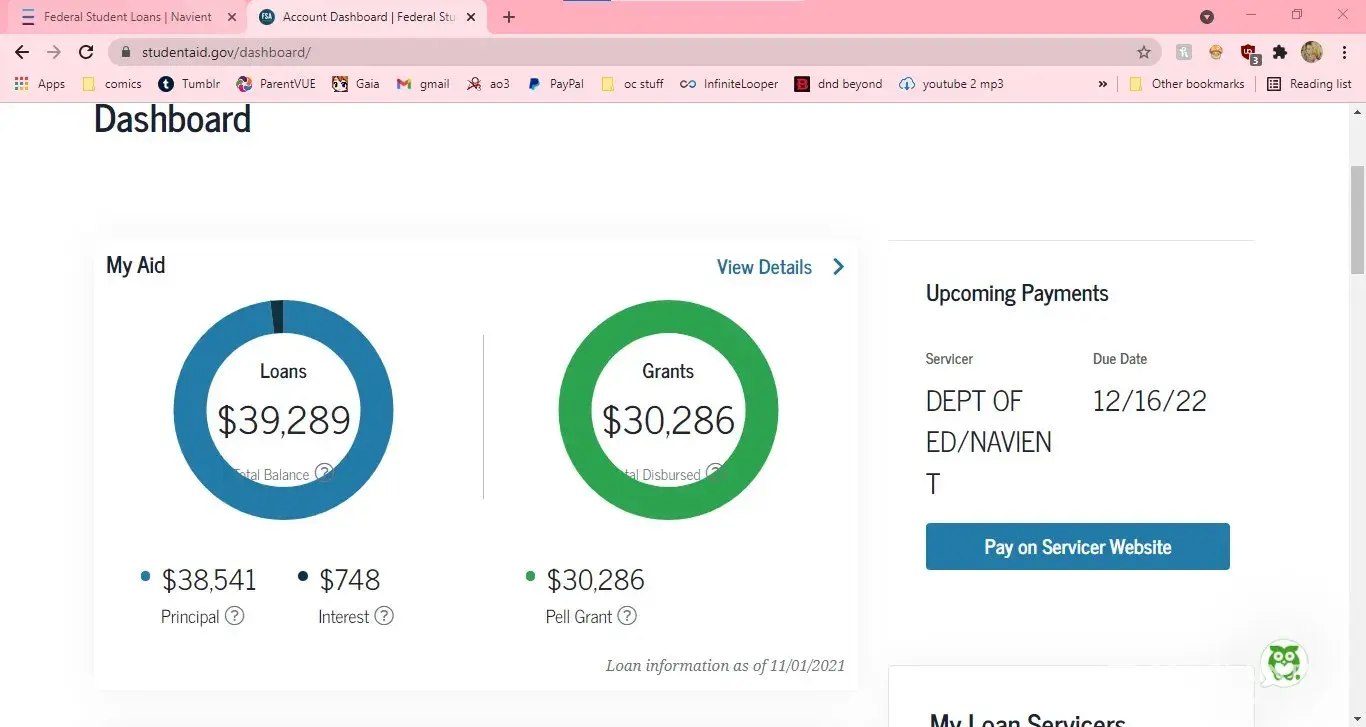The height and width of the screenshot is (727, 1366).
Task: Open the comics bookmark folder
Action: (112, 84)
